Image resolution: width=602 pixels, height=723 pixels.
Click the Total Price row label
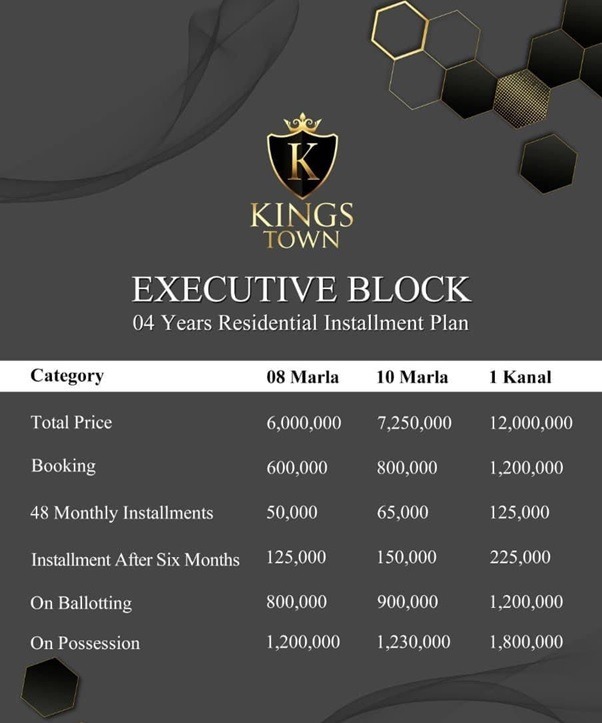tap(71, 422)
